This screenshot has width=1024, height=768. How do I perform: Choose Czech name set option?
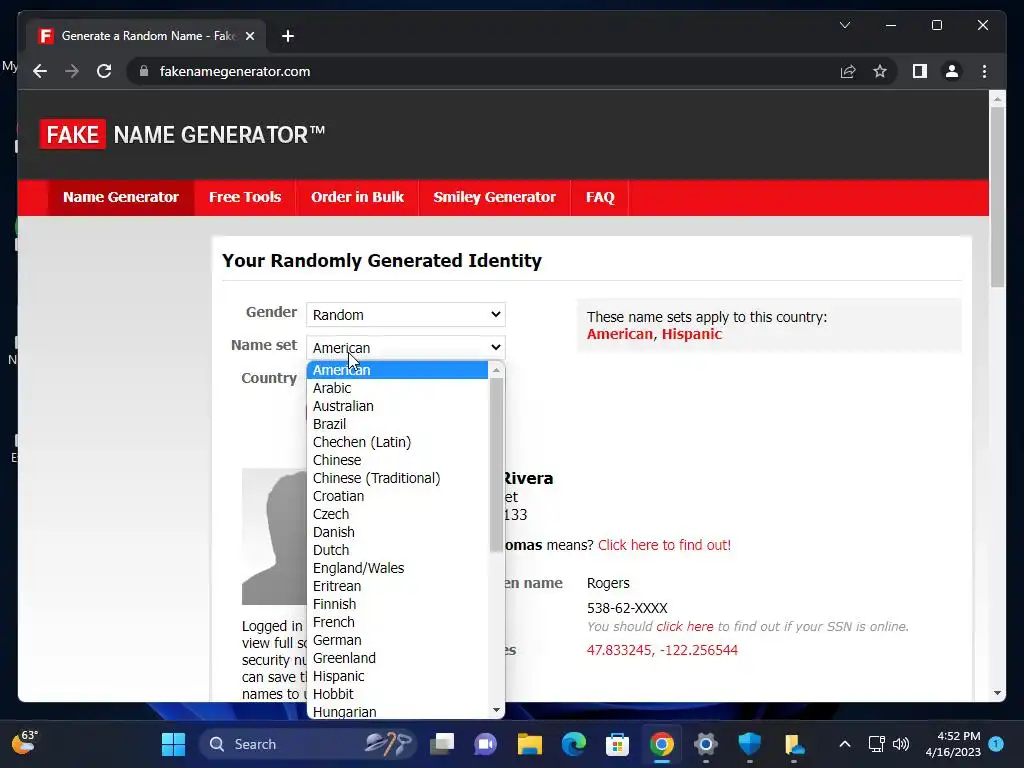[x=398, y=514]
